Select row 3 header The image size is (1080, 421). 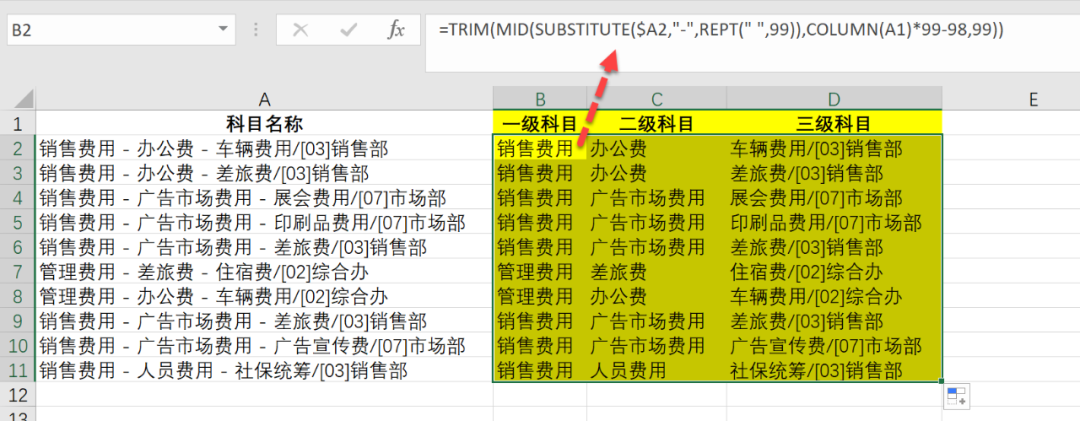click(18, 173)
